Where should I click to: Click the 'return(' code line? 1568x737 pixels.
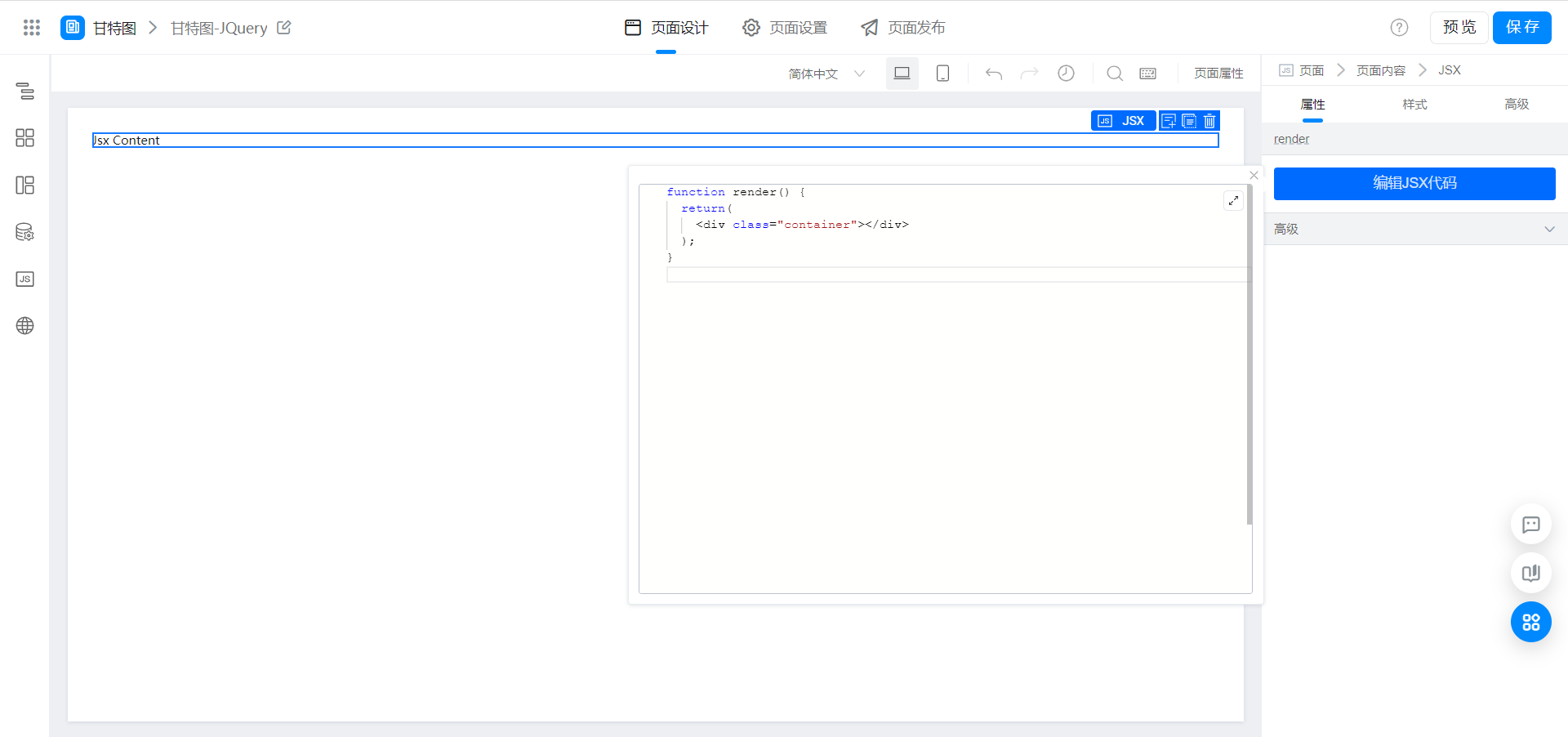[706, 208]
